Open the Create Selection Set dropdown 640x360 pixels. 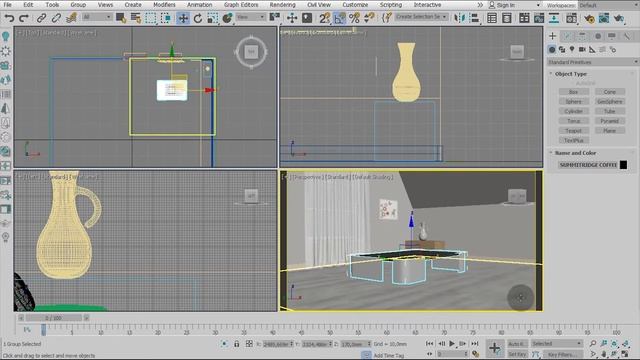click(421, 17)
